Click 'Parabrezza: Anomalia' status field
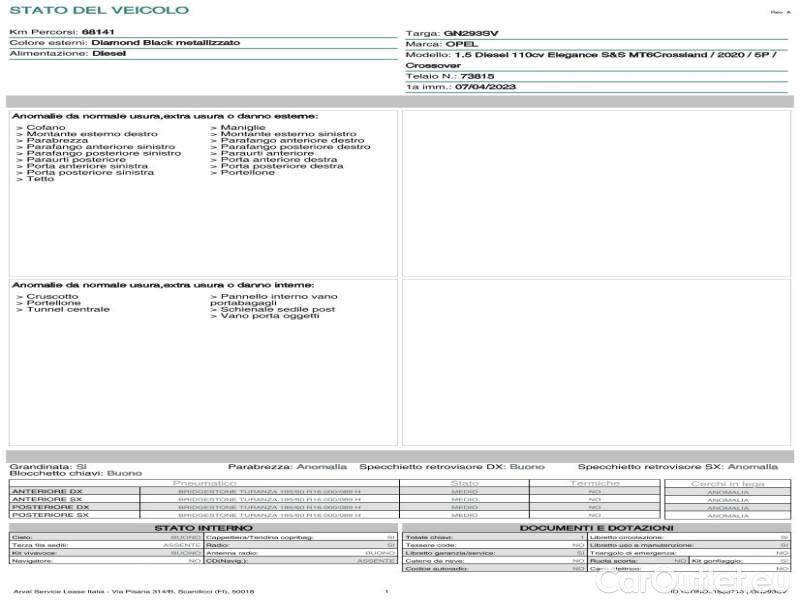Image resolution: width=800 pixels, height=600 pixels. (x=287, y=467)
